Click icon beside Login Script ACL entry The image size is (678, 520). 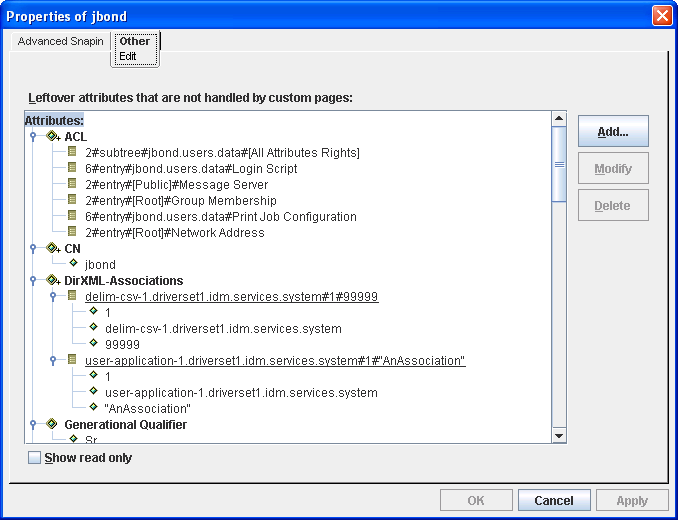72,167
